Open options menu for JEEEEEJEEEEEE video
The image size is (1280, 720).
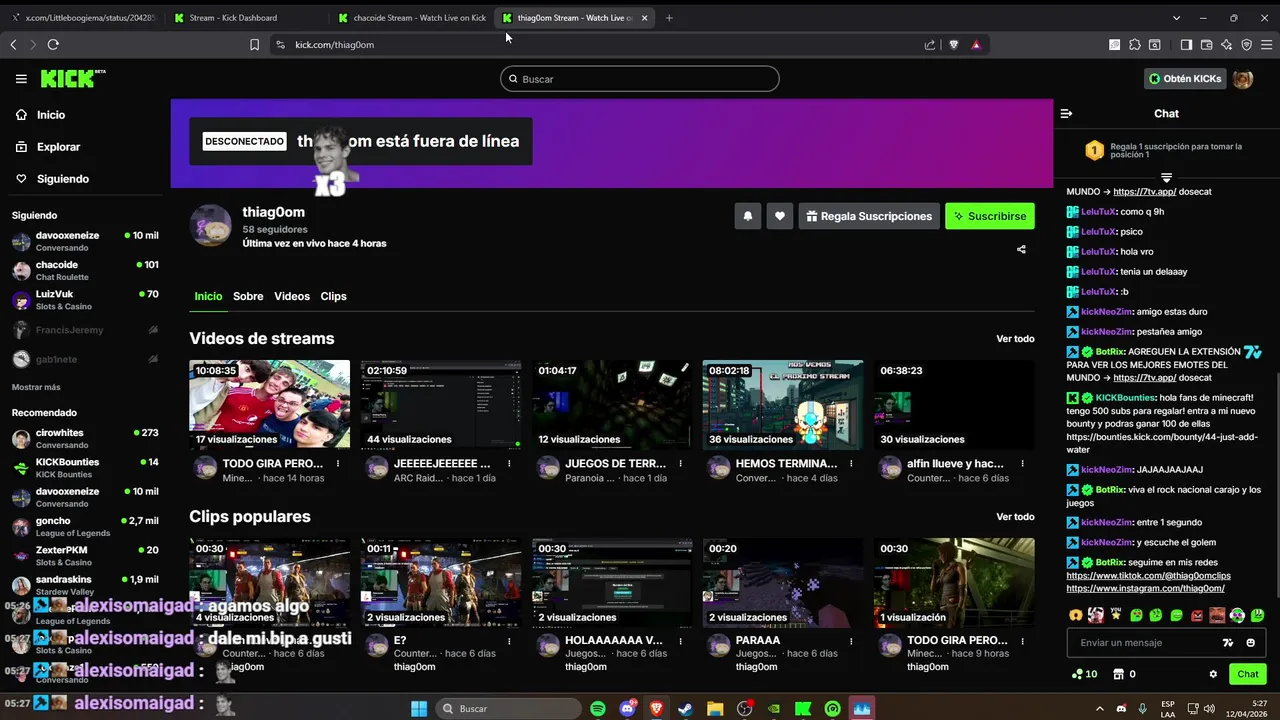[x=509, y=464]
